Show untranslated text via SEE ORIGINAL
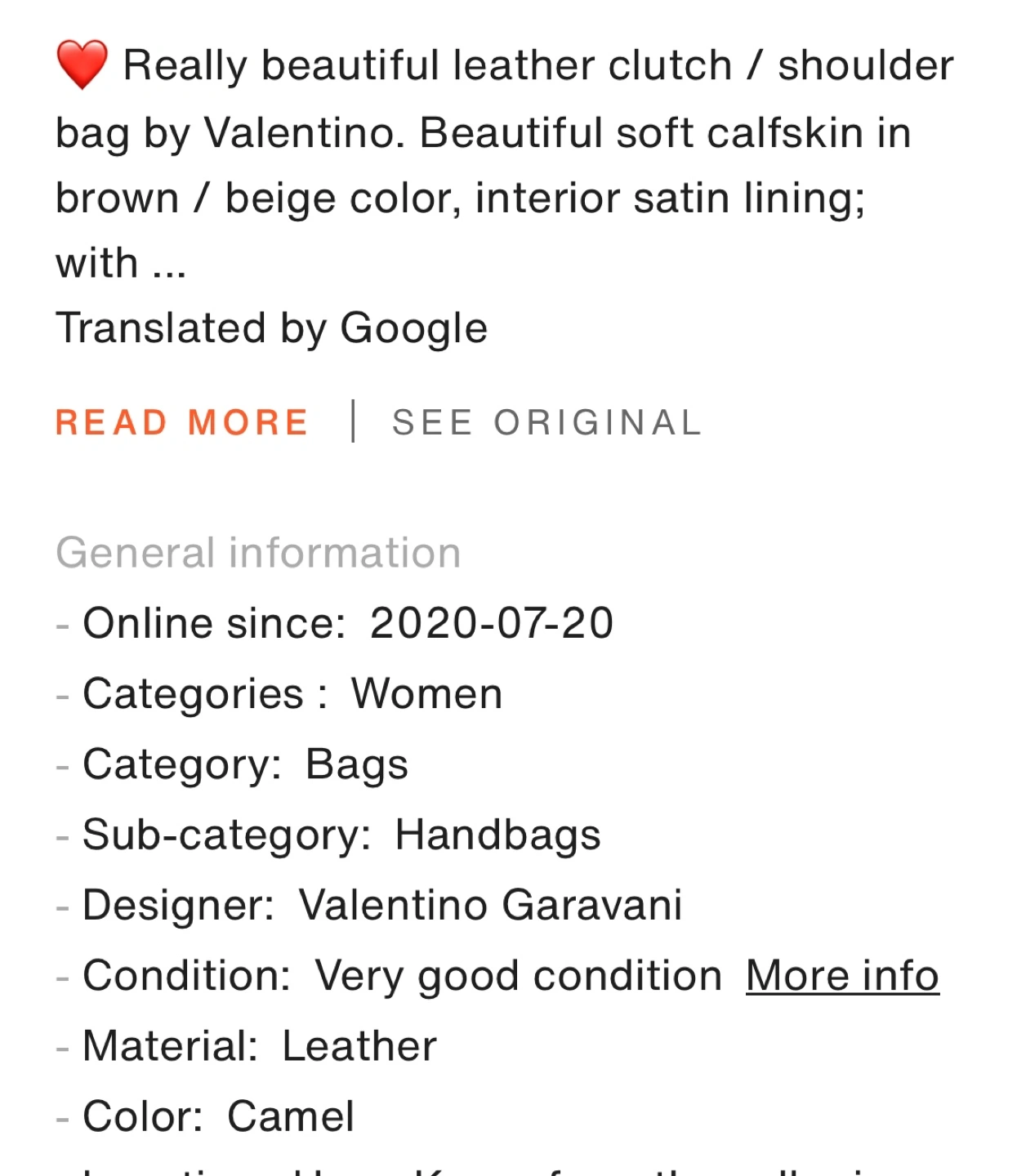 click(547, 422)
